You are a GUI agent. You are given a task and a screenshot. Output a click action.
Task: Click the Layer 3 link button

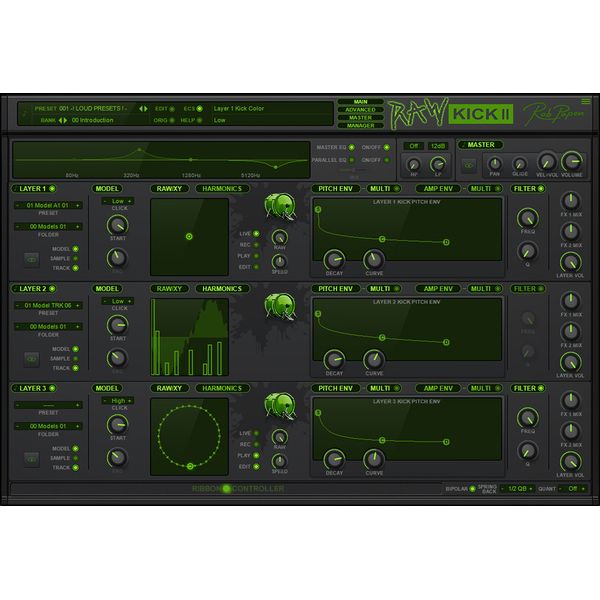pyautogui.click(x=31, y=459)
